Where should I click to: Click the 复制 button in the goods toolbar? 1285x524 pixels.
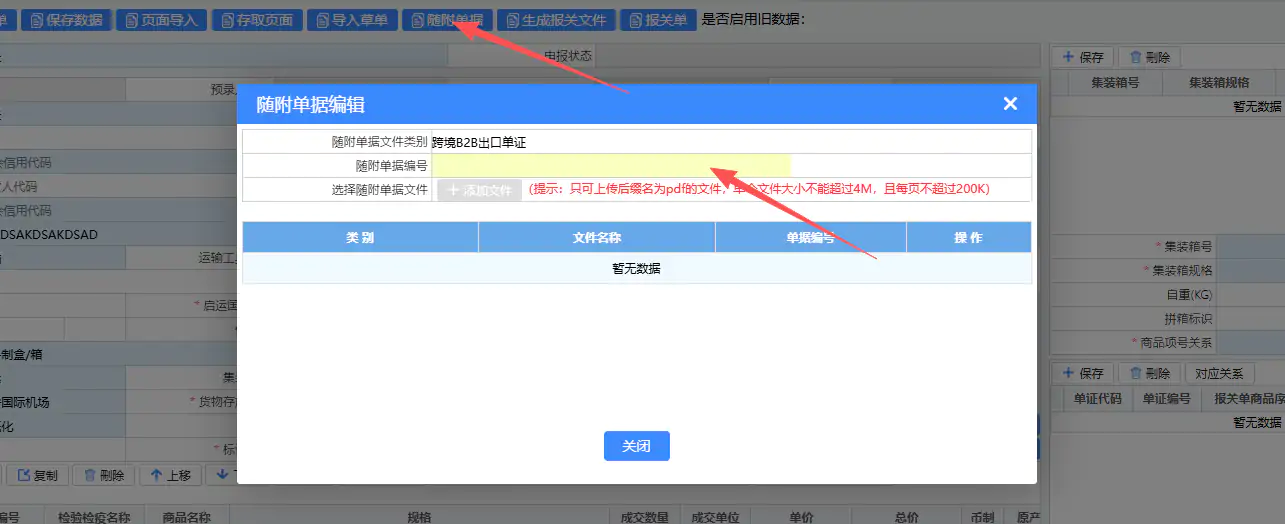pos(38,476)
